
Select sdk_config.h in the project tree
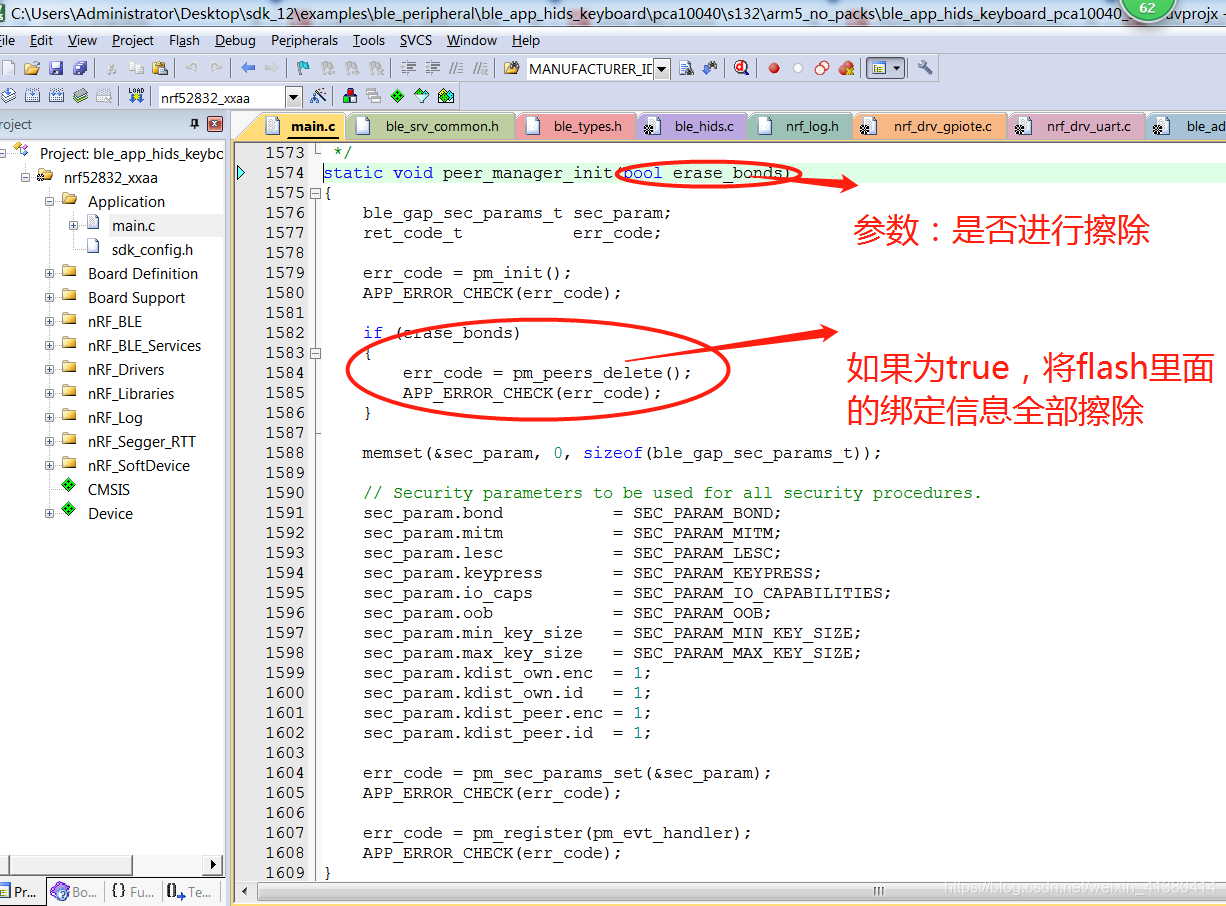point(152,249)
